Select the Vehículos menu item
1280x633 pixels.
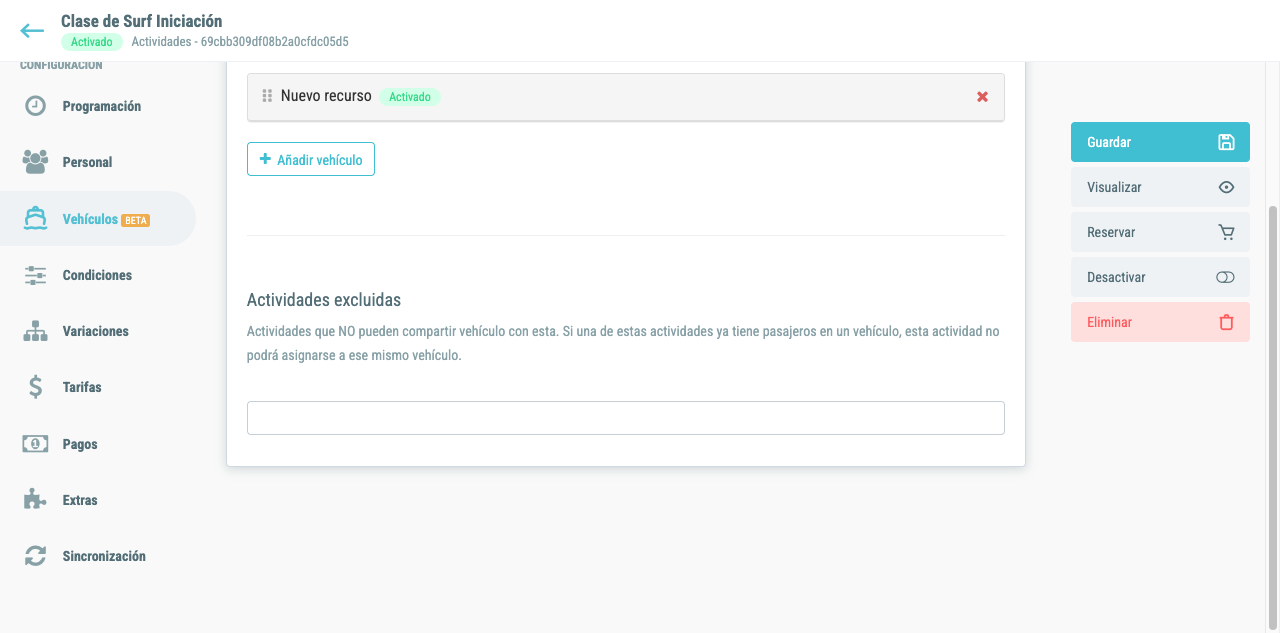(98, 219)
